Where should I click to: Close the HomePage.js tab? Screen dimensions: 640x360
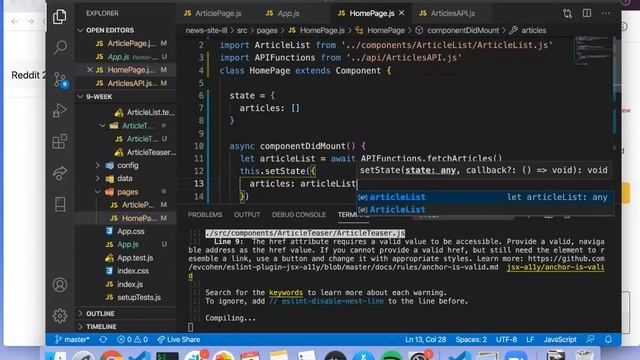click(x=402, y=13)
